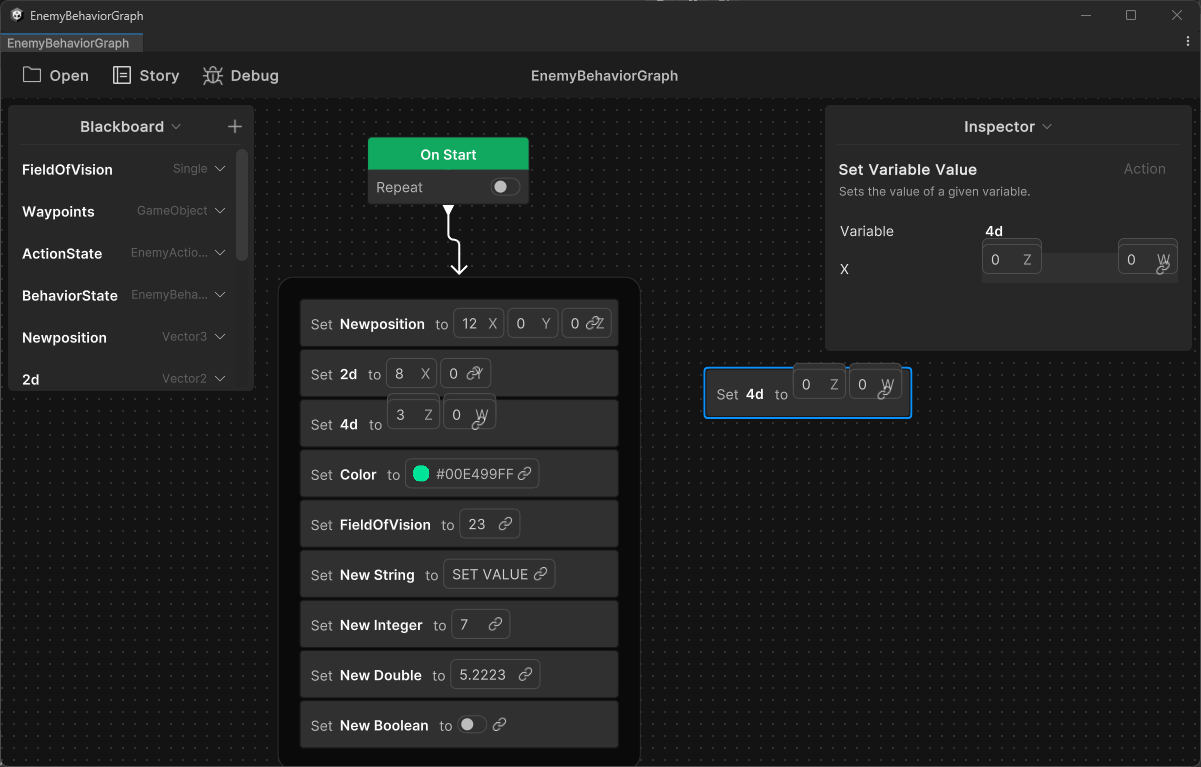Click the link icon next to FieldOfVision value
Screen dimensions: 1201x767
(x=506, y=524)
